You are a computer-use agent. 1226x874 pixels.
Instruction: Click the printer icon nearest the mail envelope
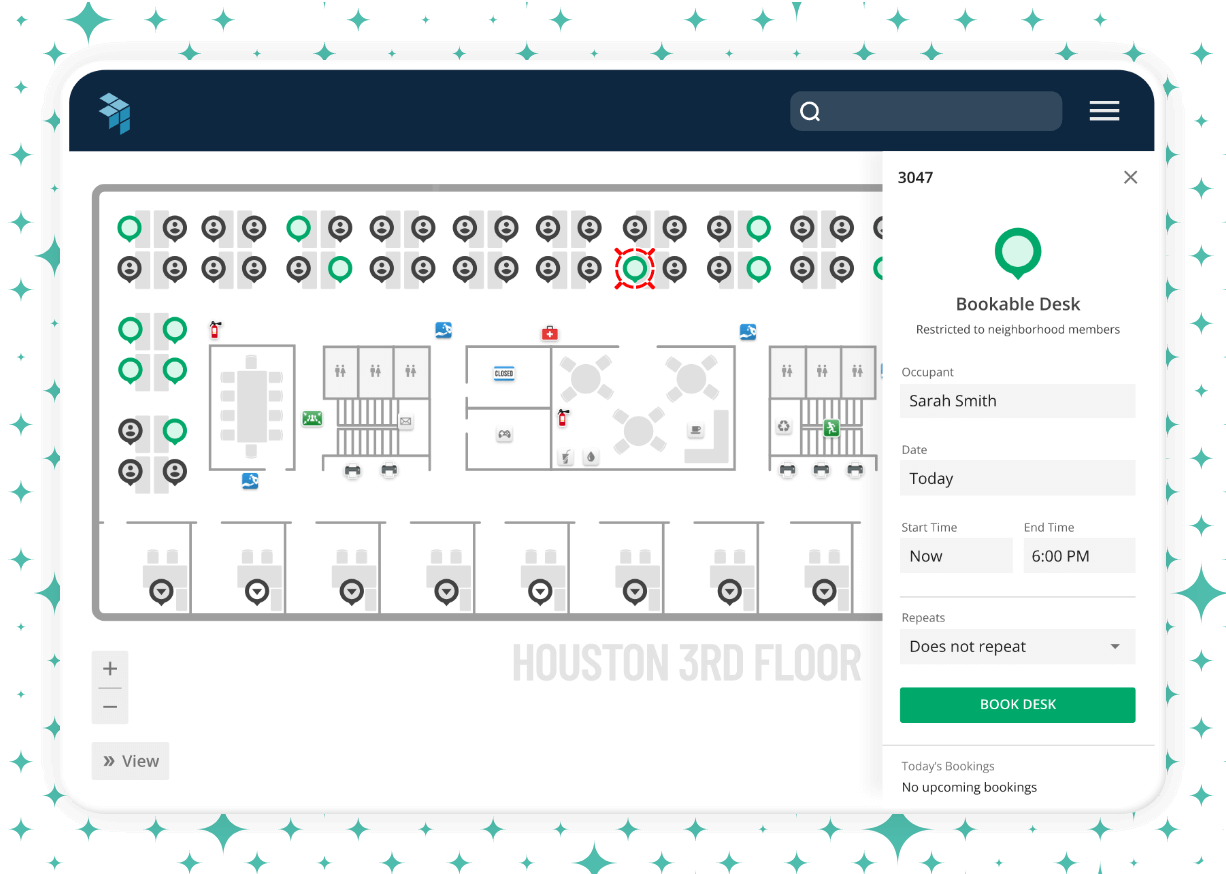click(x=389, y=470)
